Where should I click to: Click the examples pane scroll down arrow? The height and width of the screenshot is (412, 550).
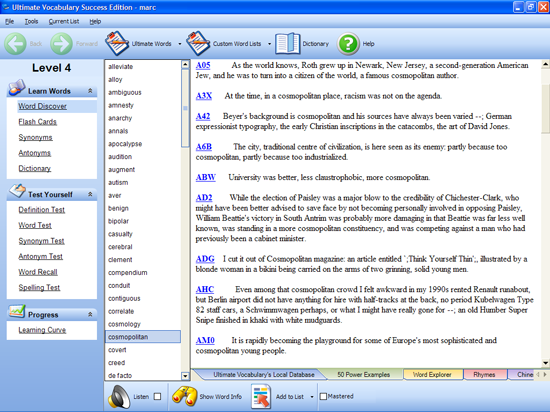(545, 363)
